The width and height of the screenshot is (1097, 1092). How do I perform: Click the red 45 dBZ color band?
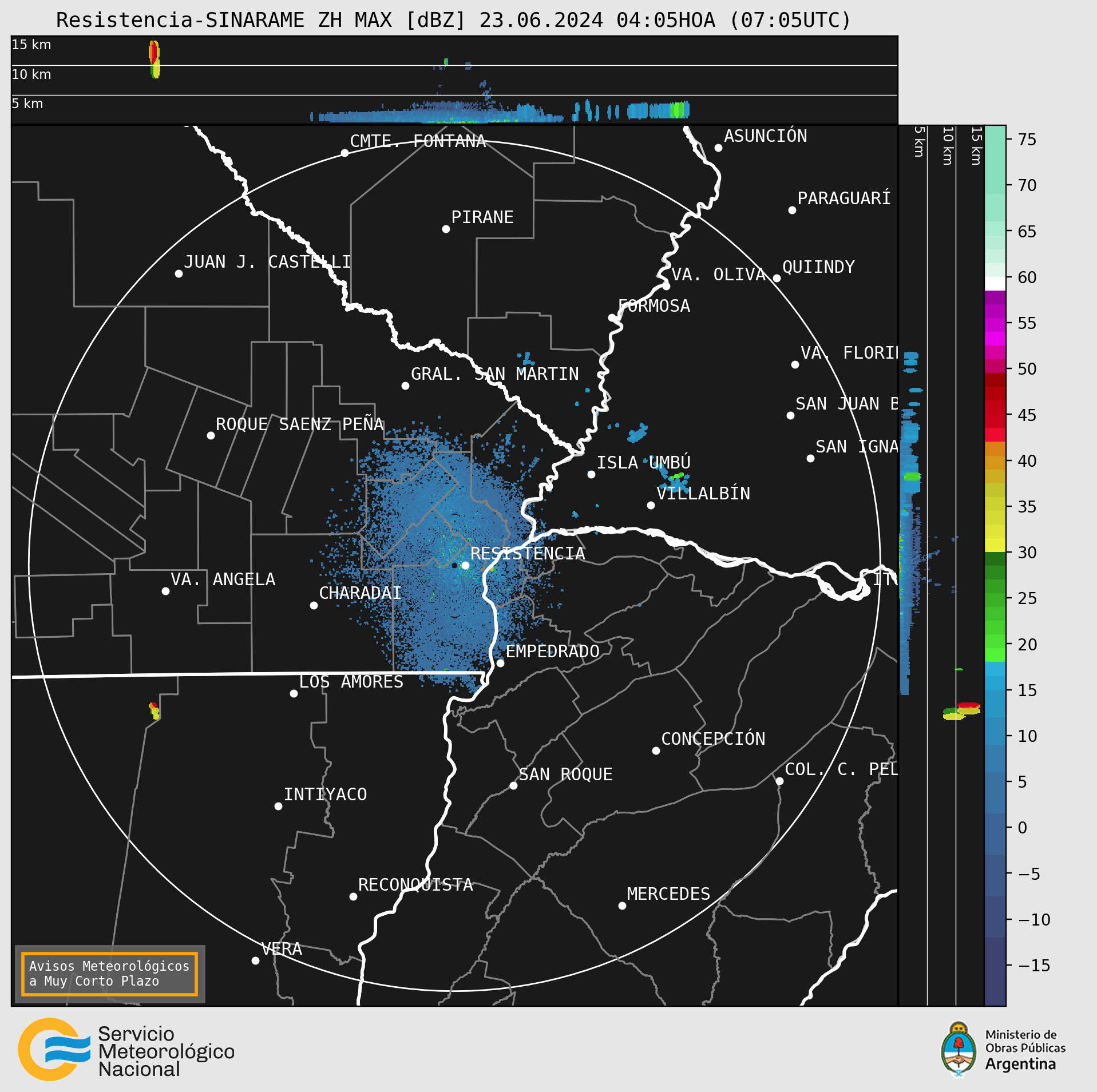(995, 414)
